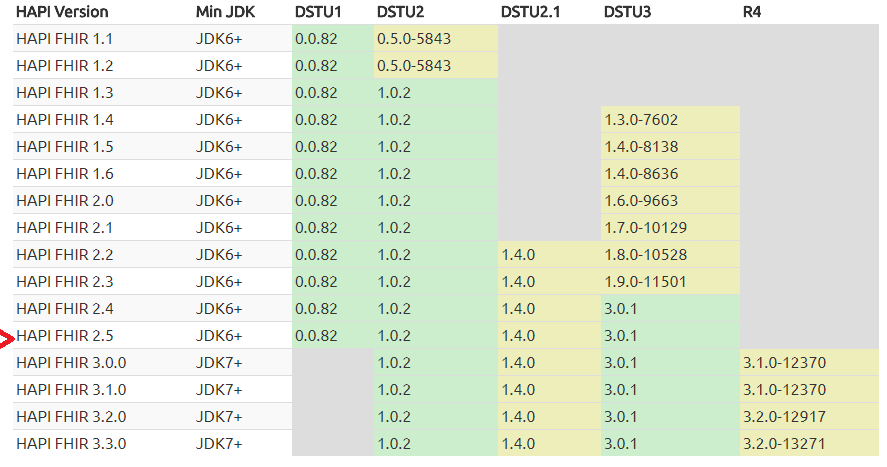The image size is (887, 467).
Task: Select the HAPI FHIR 1.1 row label
Action: (x=65, y=39)
